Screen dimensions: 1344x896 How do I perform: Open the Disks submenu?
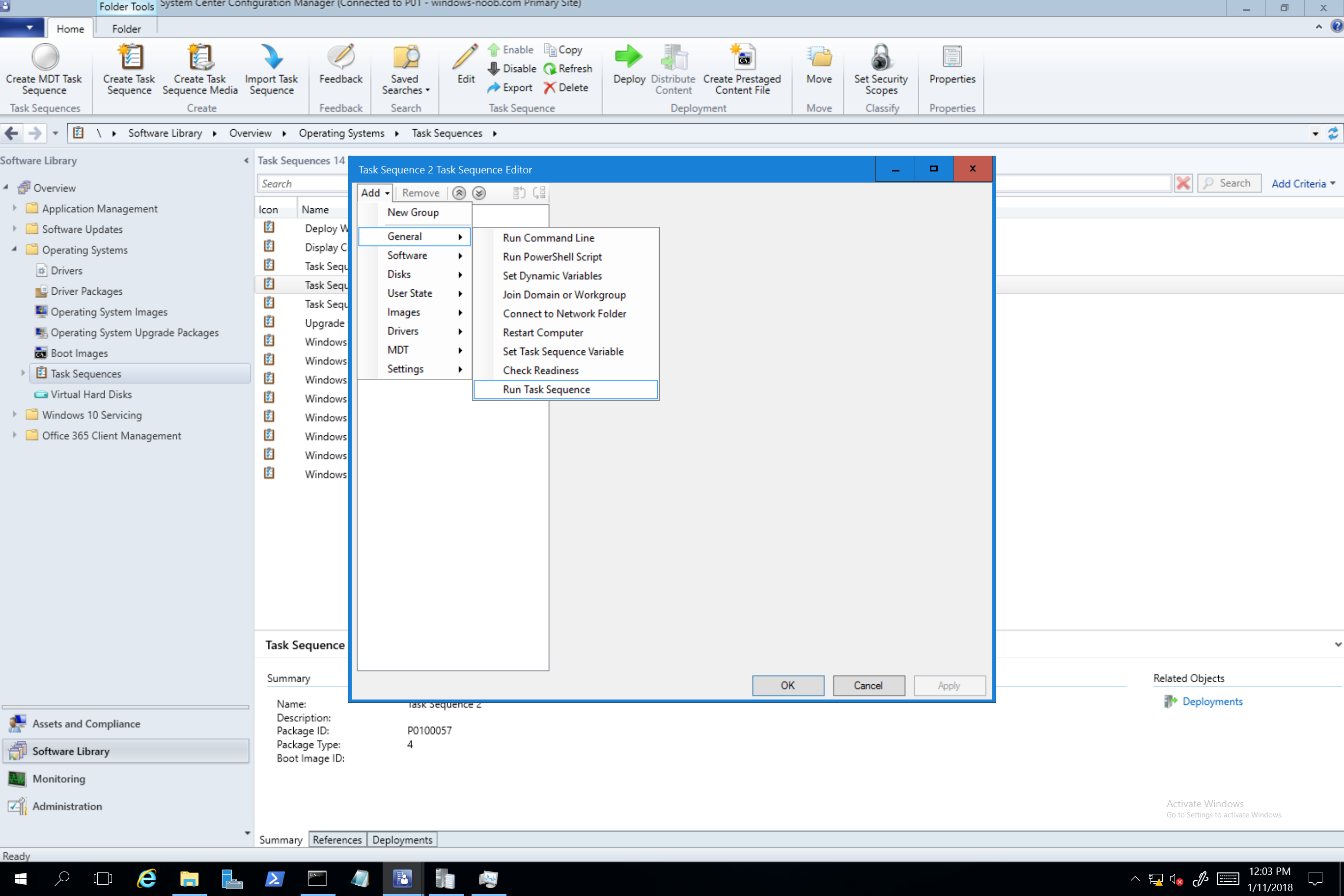414,274
